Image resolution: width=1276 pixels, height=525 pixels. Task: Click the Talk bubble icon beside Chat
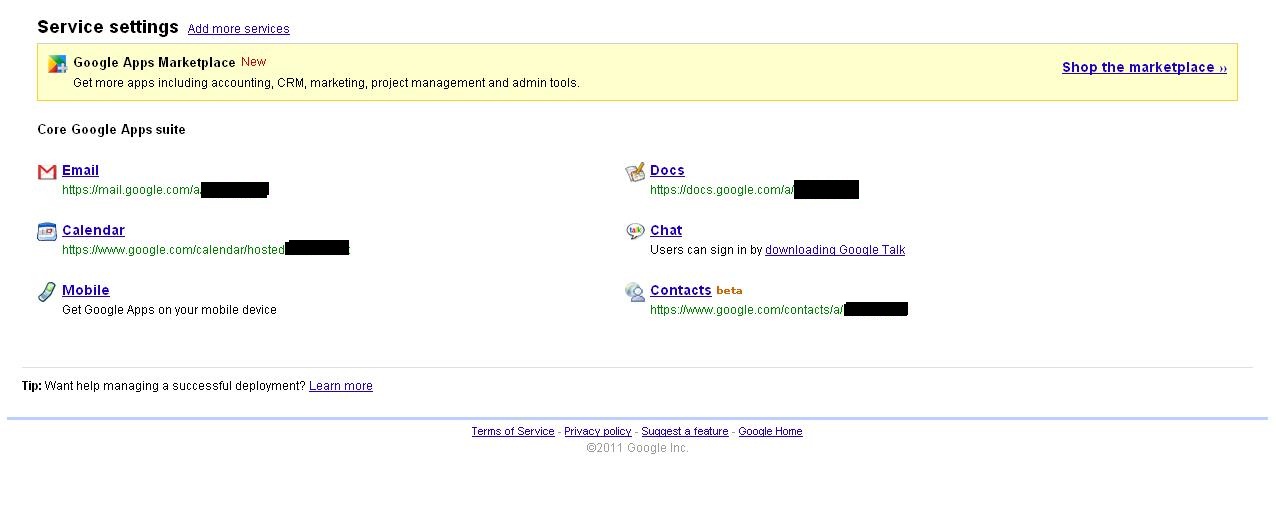pos(635,231)
